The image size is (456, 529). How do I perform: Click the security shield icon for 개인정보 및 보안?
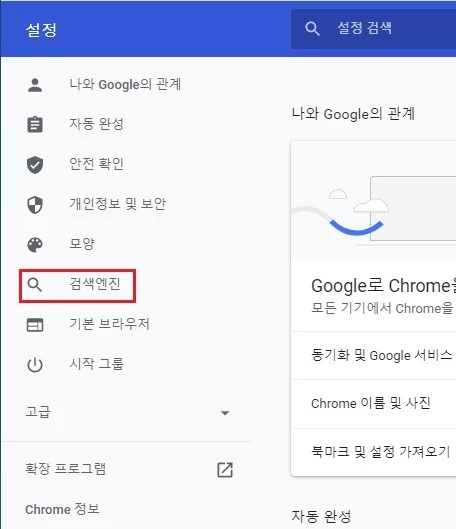click(35, 205)
